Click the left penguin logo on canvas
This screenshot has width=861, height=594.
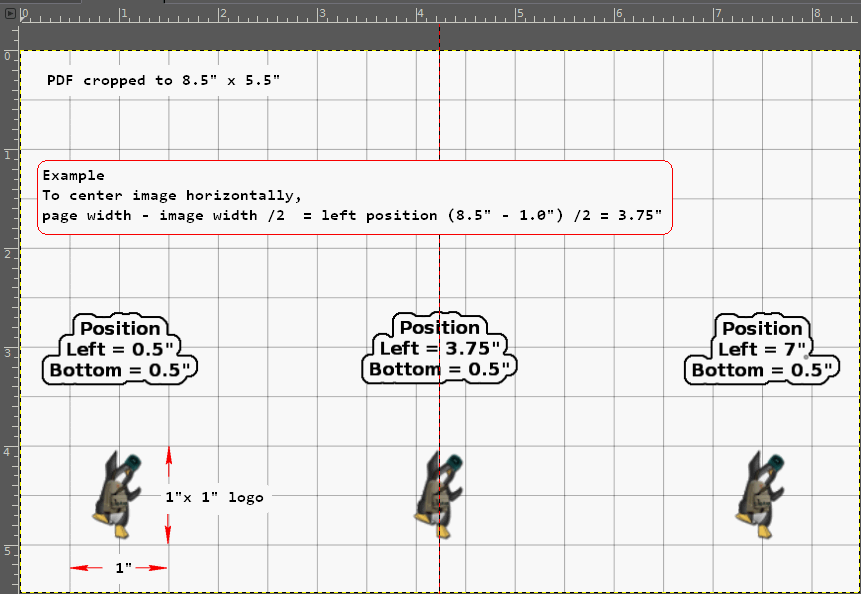[x=117, y=494]
